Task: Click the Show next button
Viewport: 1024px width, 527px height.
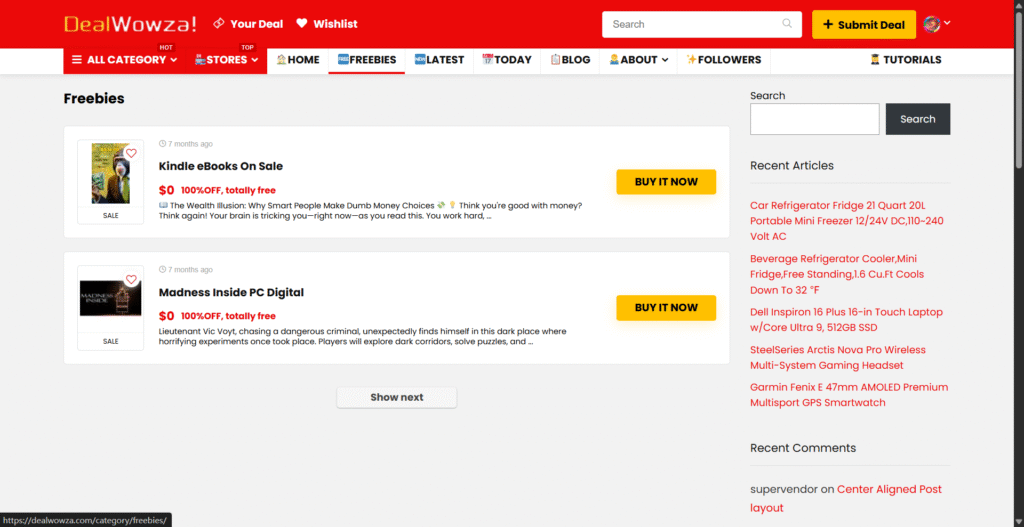Action: 396,397
